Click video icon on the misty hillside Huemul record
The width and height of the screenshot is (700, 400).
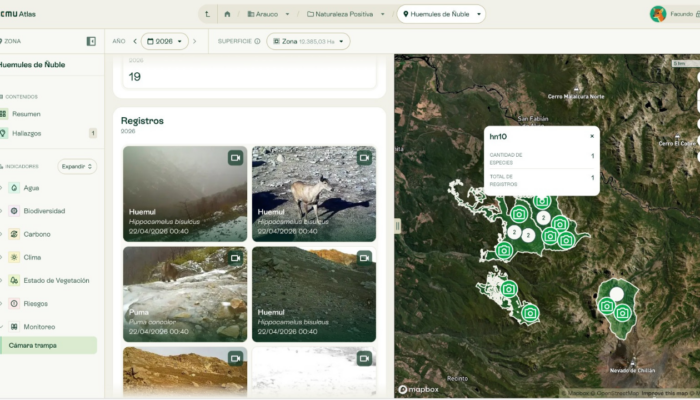tap(235, 158)
